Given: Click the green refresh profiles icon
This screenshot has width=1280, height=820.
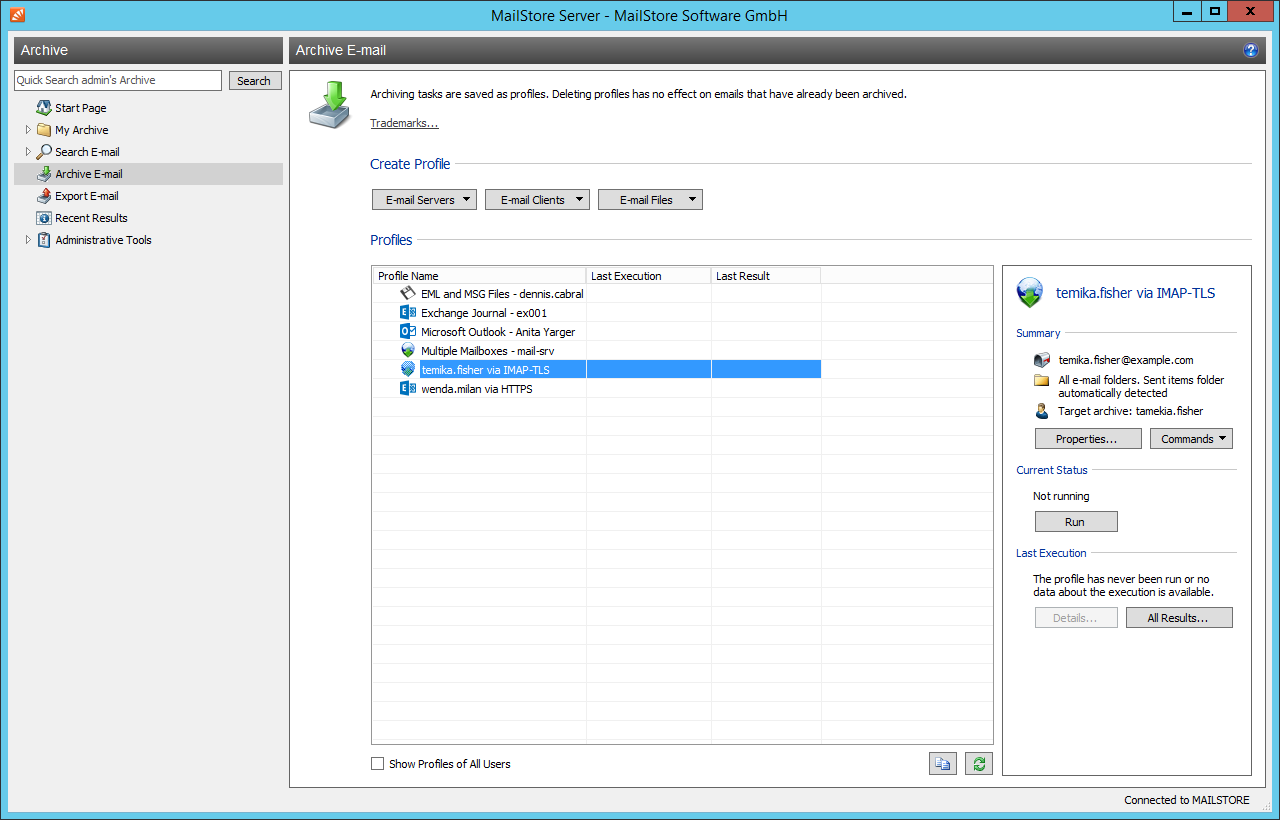Looking at the screenshot, I should pyautogui.click(x=979, y=764).
